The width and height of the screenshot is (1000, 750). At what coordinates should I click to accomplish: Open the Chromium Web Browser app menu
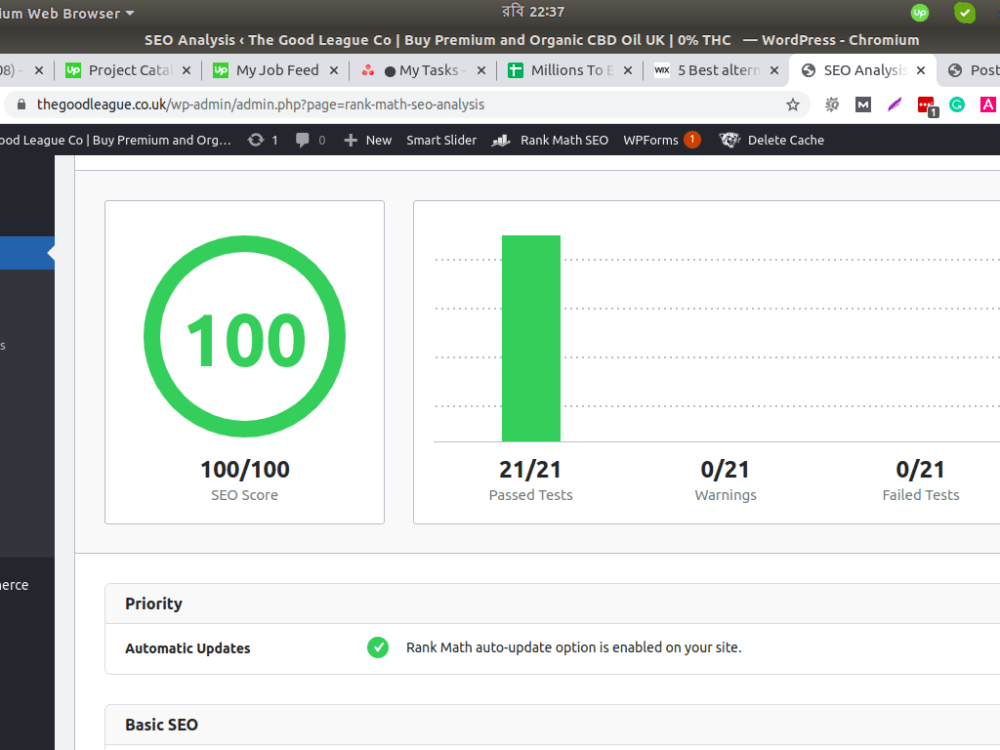coord(67,13)
